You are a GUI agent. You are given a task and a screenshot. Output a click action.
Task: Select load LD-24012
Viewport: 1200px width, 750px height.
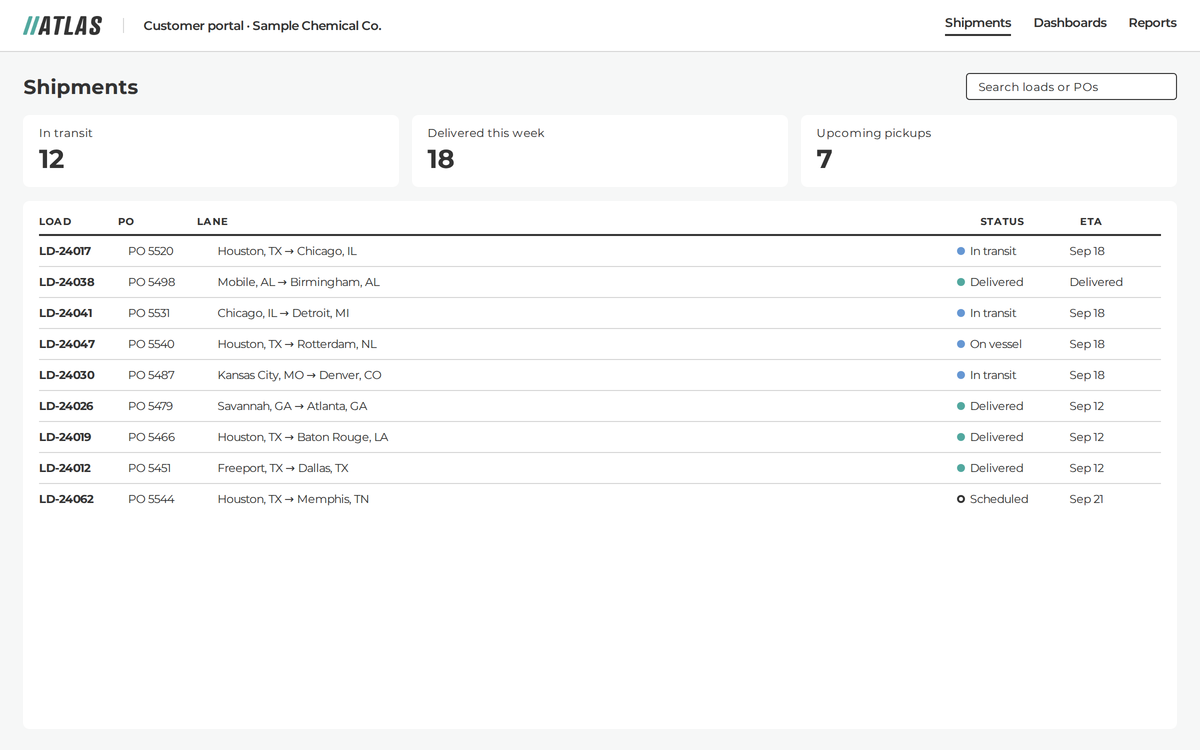(x=65, y=468)
